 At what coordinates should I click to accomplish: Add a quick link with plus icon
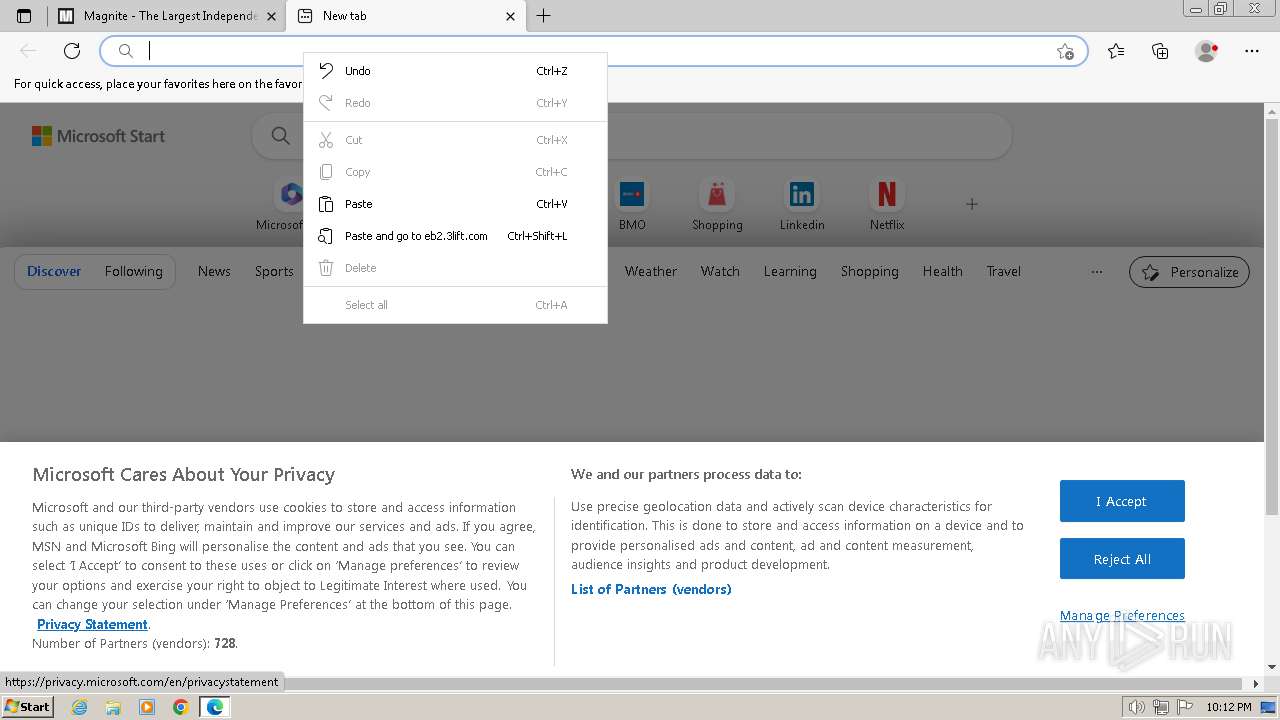tap(971, 204)
